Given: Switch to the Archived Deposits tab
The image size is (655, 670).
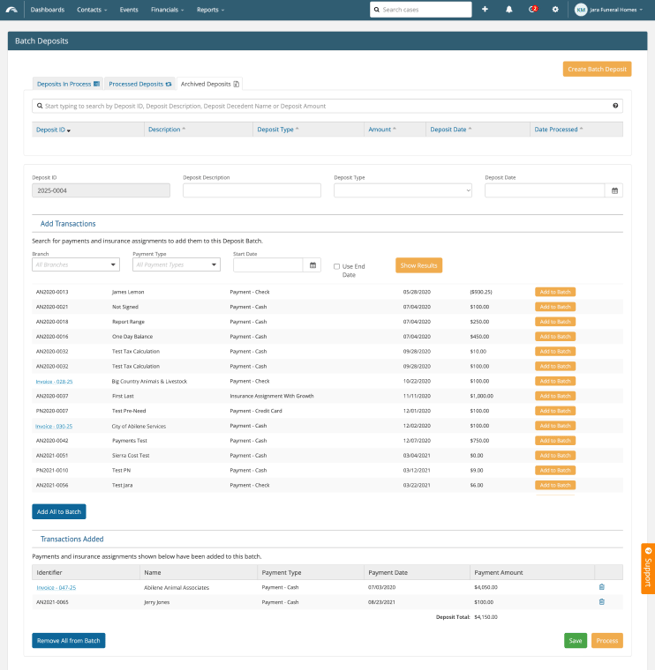Looking at the screenshot, I should pyautogui.click(x=210, y=84).
